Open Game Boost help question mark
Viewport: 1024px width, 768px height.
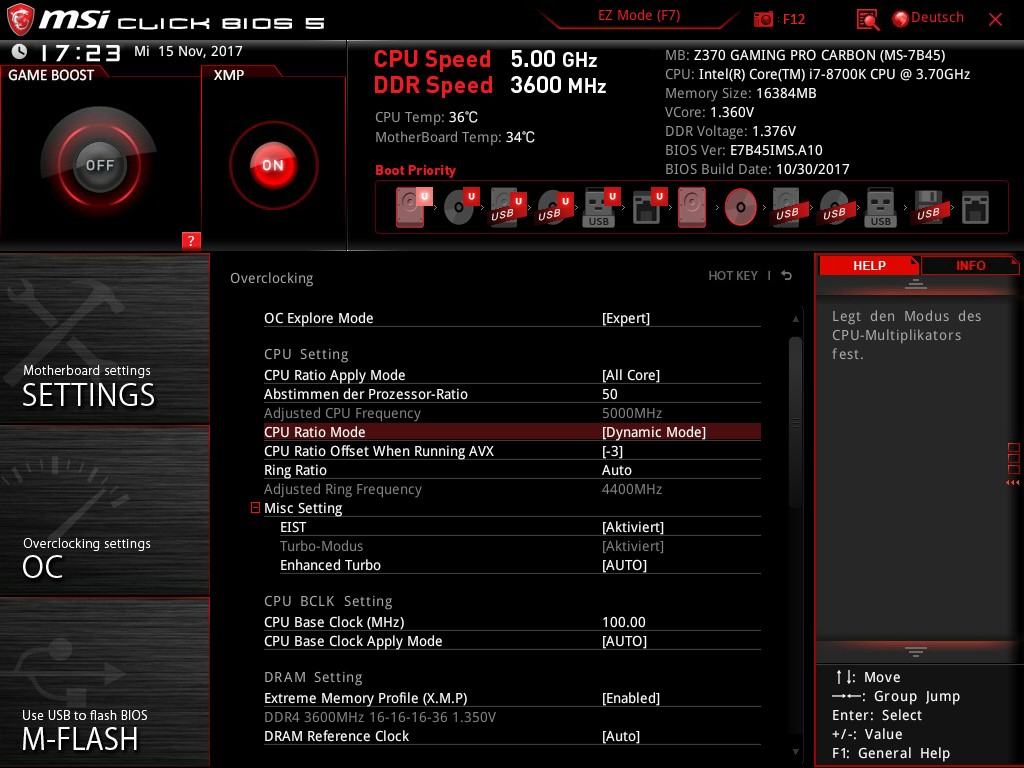[x=191, y=240]
